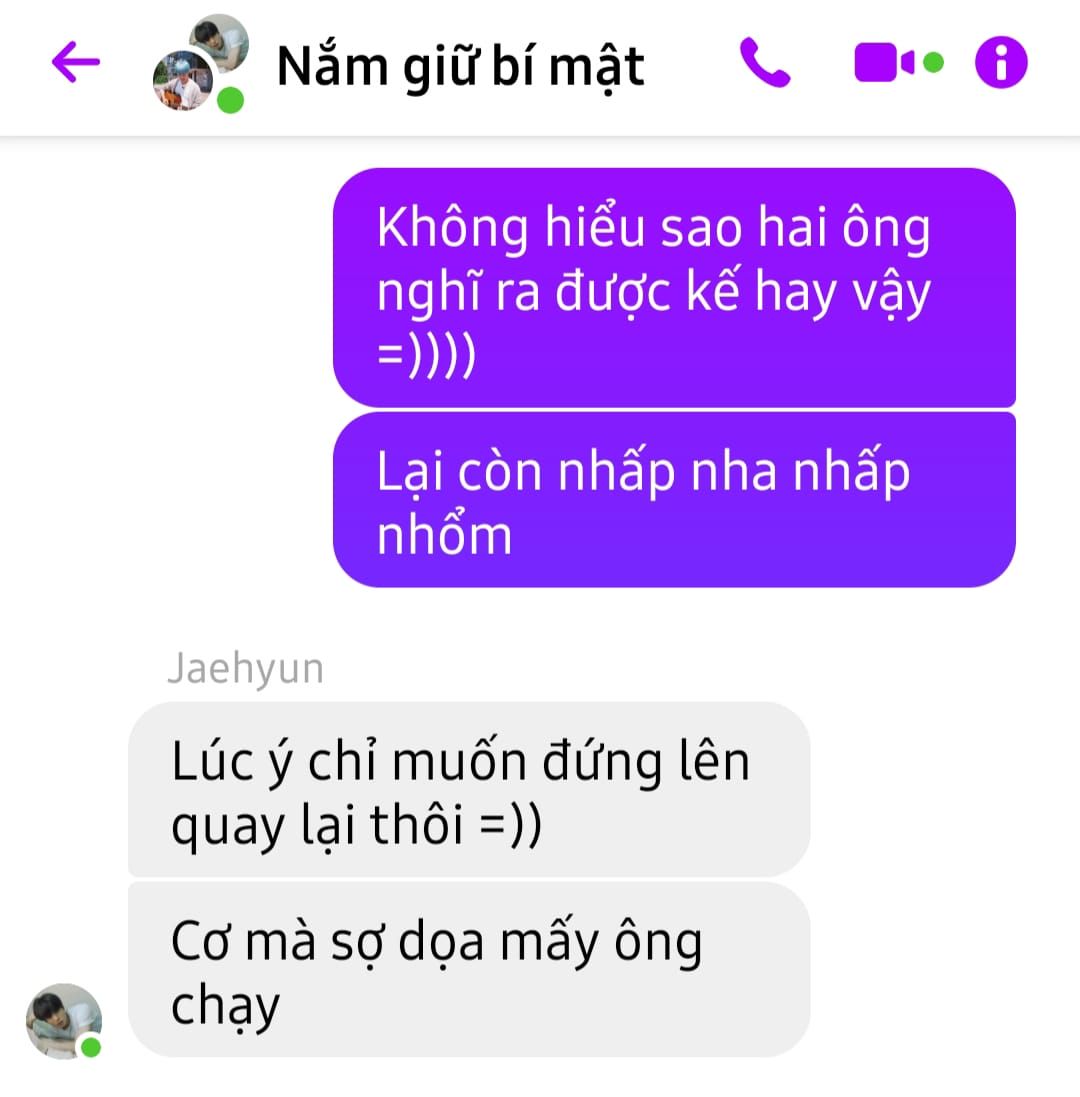This screenshot has height=1097, width=1080.
Task: Tap the green dot next to the video icon
Action: coord(933,63)
